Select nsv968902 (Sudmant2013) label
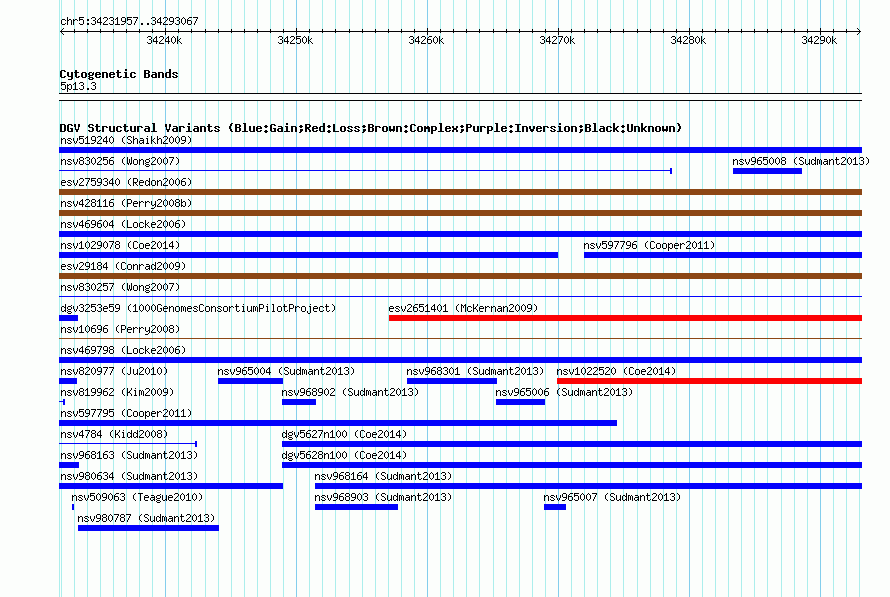Viewport: 890px width, 597px height. click(x=350, y=392)
